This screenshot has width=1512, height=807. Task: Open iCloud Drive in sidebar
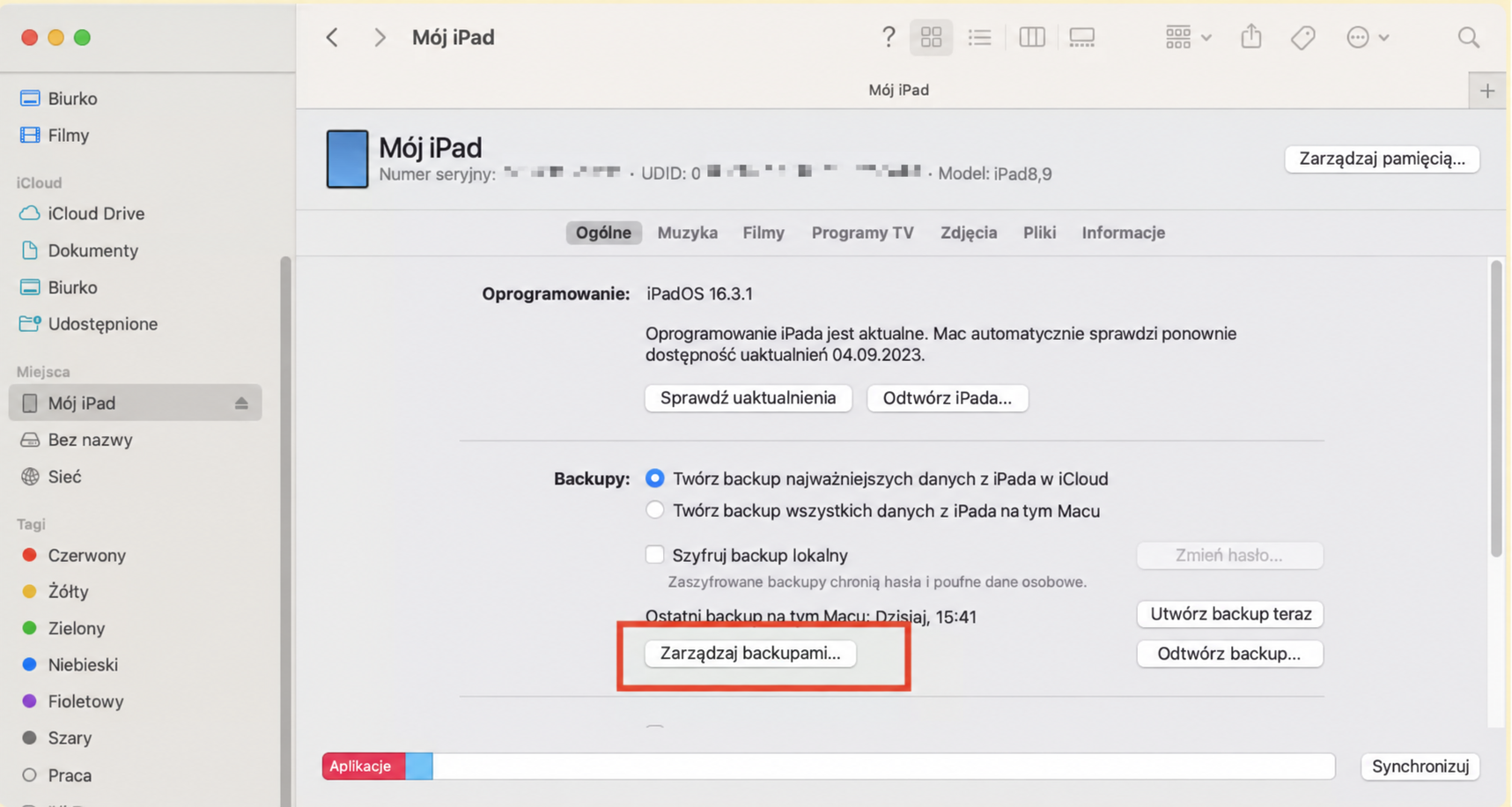(82, 213)
